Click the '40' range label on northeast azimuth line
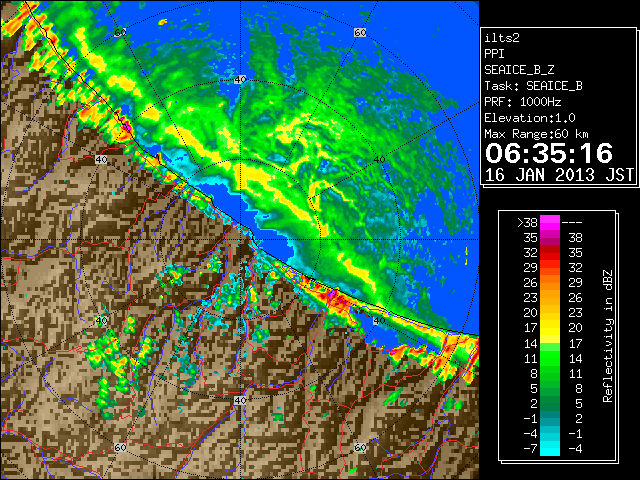Image resolution: width=640 pixels, height=480 pixels. coord(380,160)
